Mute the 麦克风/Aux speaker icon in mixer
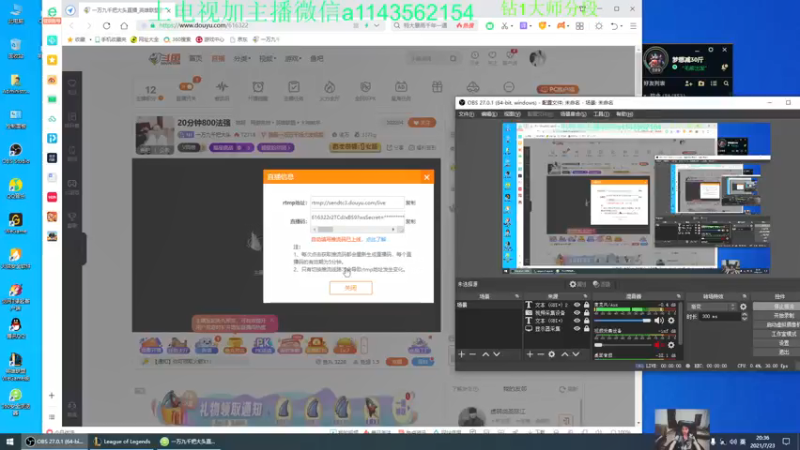This screenshot has height=450, width=800. pos(659,320)
